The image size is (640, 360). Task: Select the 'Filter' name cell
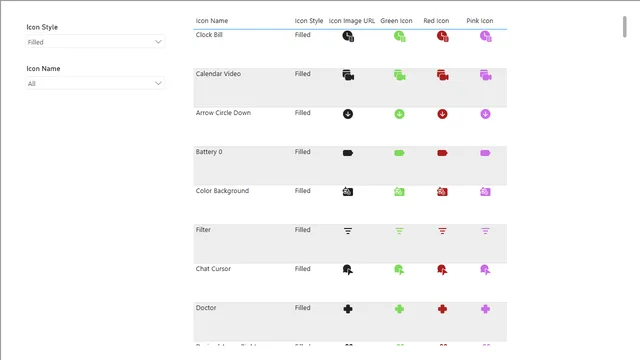click(203, 230)
